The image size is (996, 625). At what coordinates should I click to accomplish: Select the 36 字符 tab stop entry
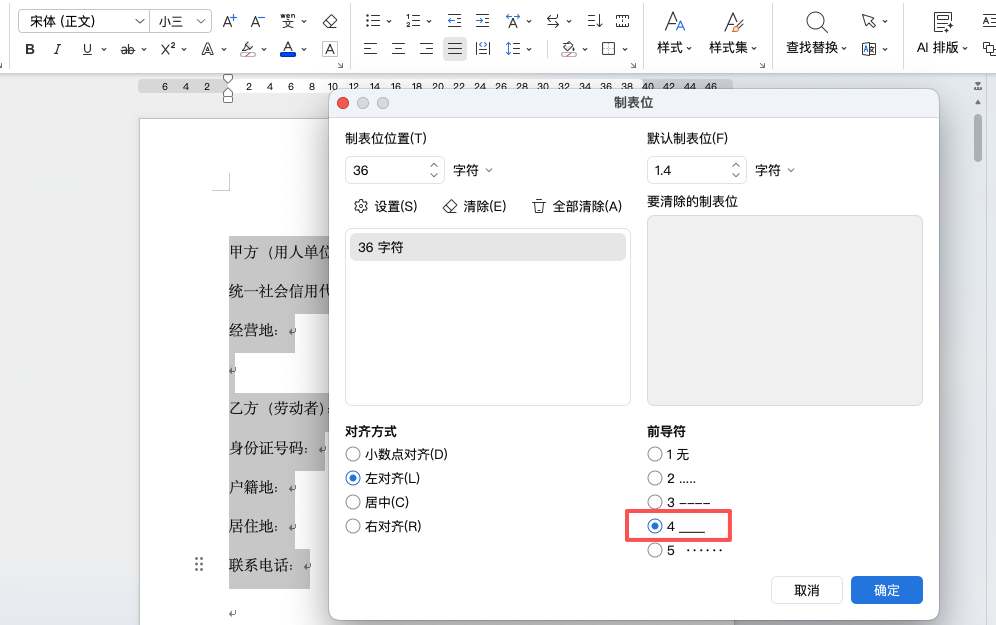click(x=488, y=247)
